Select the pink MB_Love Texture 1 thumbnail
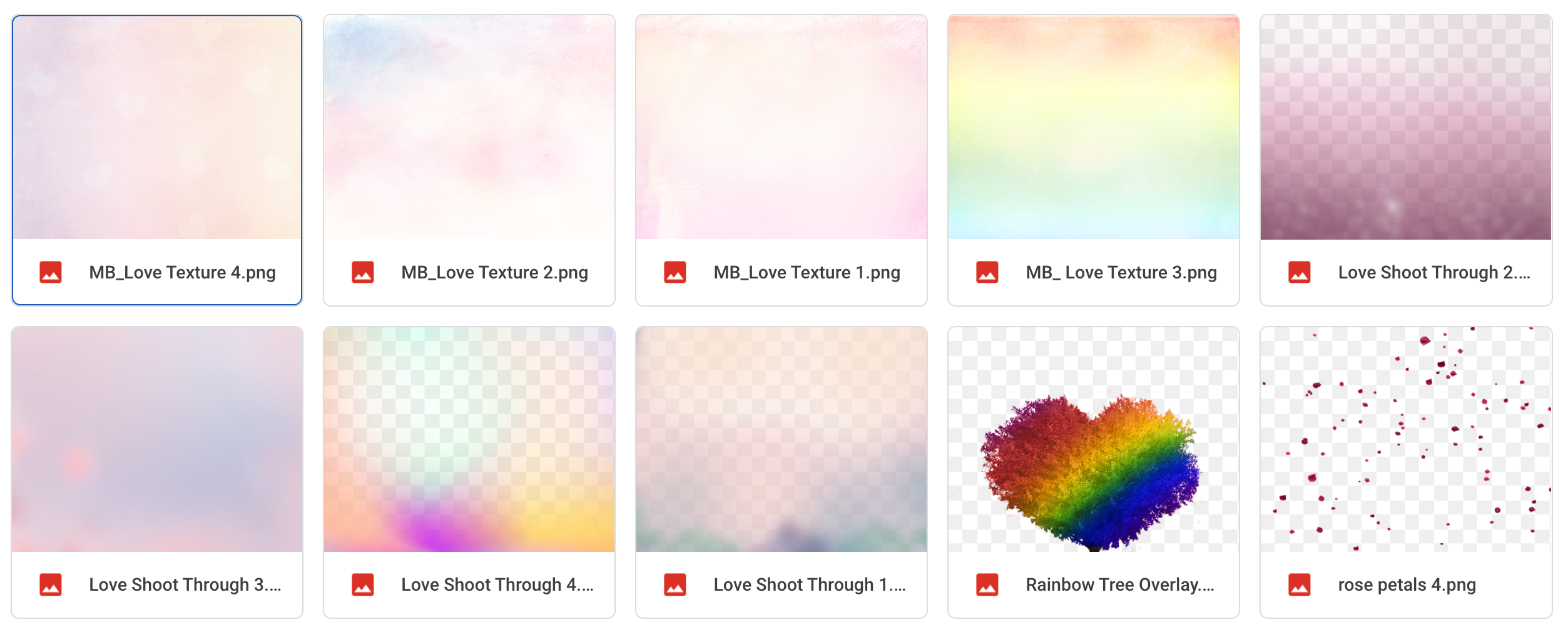The image size is (1568, 632). [781, 128]
